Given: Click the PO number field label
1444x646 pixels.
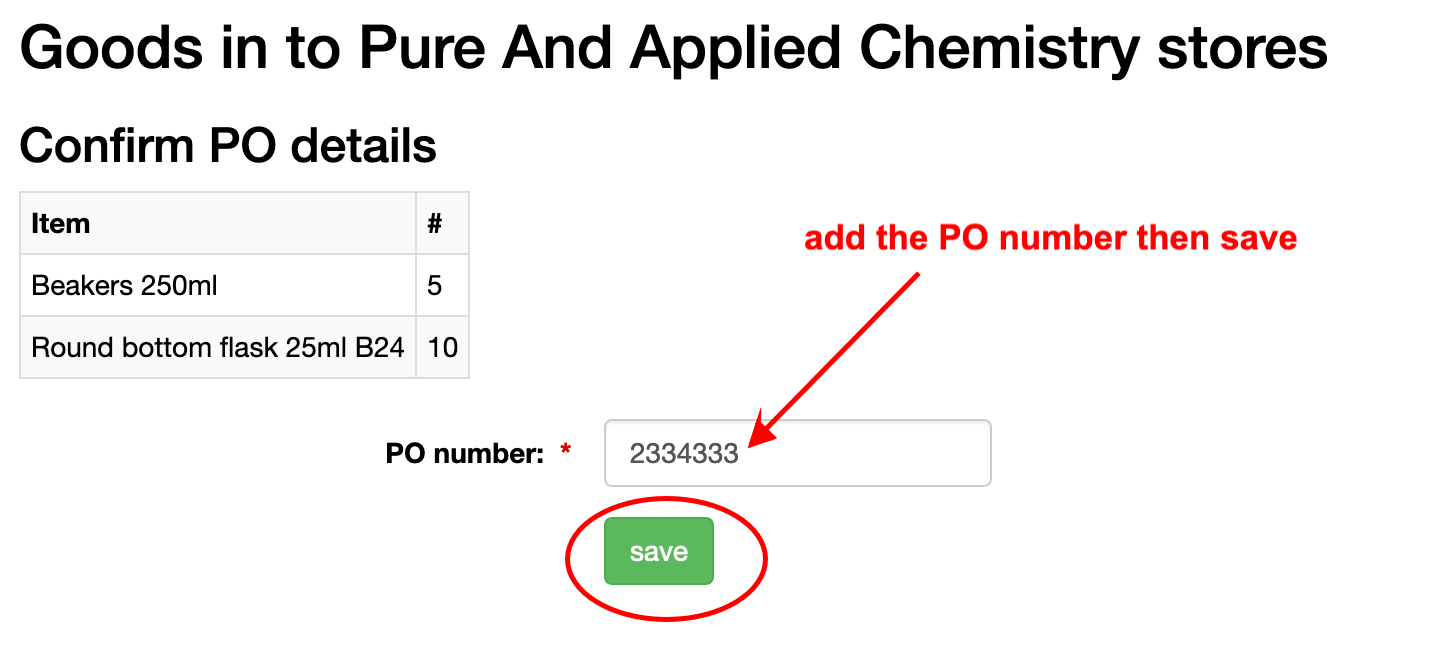Looking at the screenshot, I should pyautogui.click(x=464, y=454).
